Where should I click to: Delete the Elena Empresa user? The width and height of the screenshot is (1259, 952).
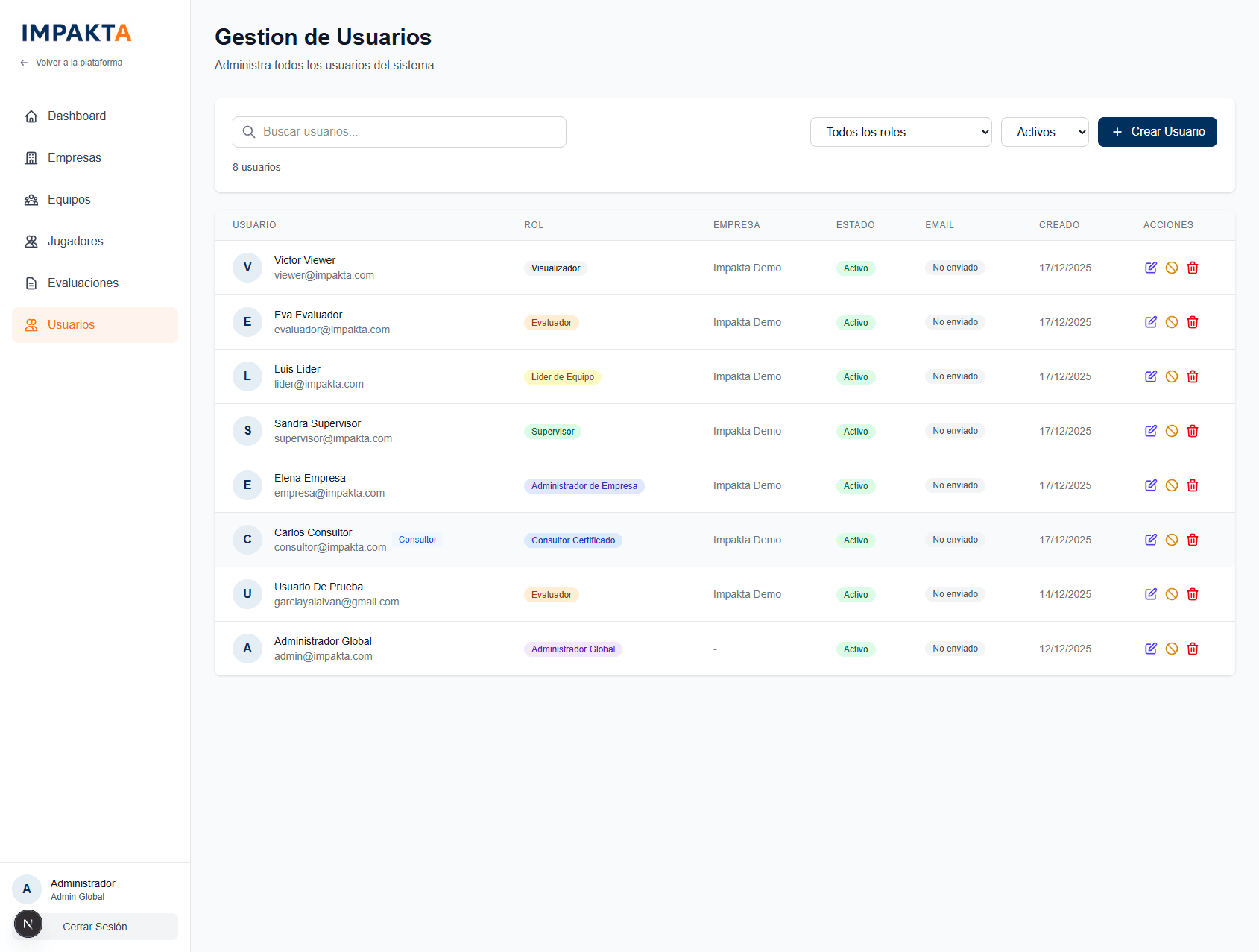1193,485
